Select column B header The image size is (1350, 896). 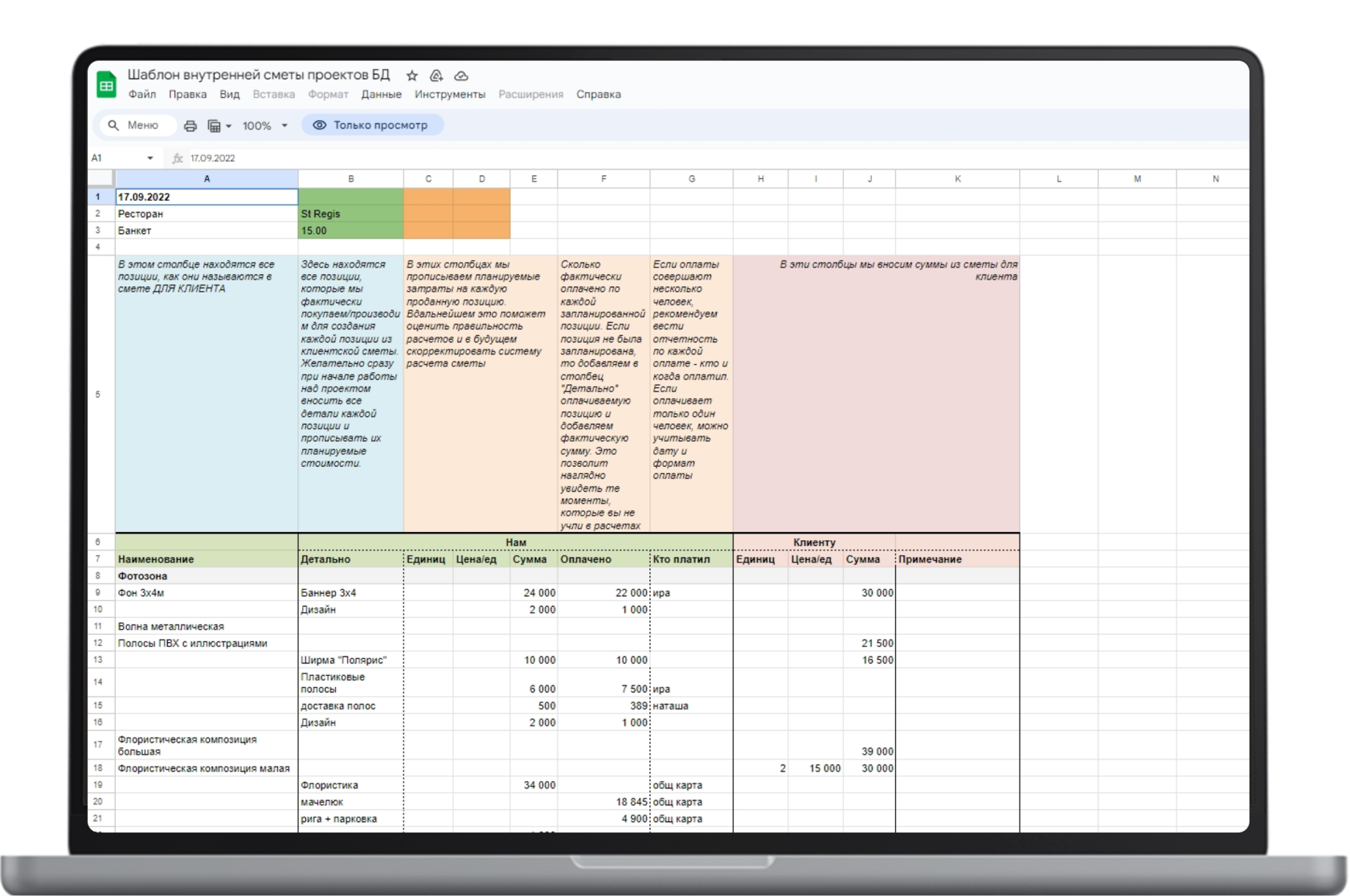tap(351, 178)
